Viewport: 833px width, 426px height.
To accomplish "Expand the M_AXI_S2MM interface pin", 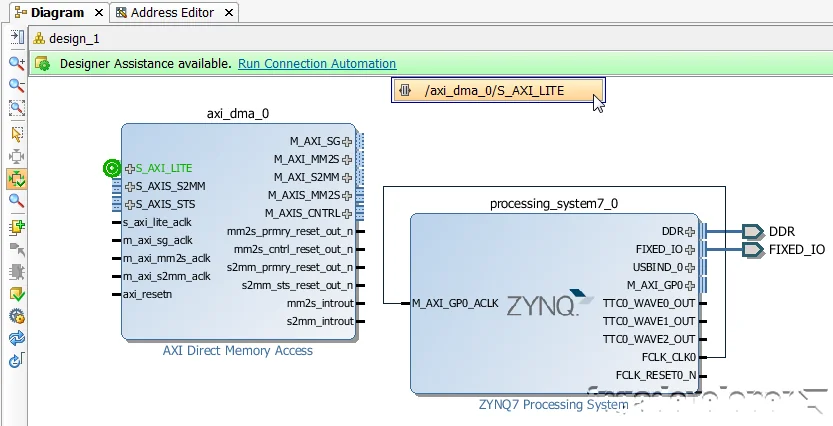I will (x=347, y=177).
